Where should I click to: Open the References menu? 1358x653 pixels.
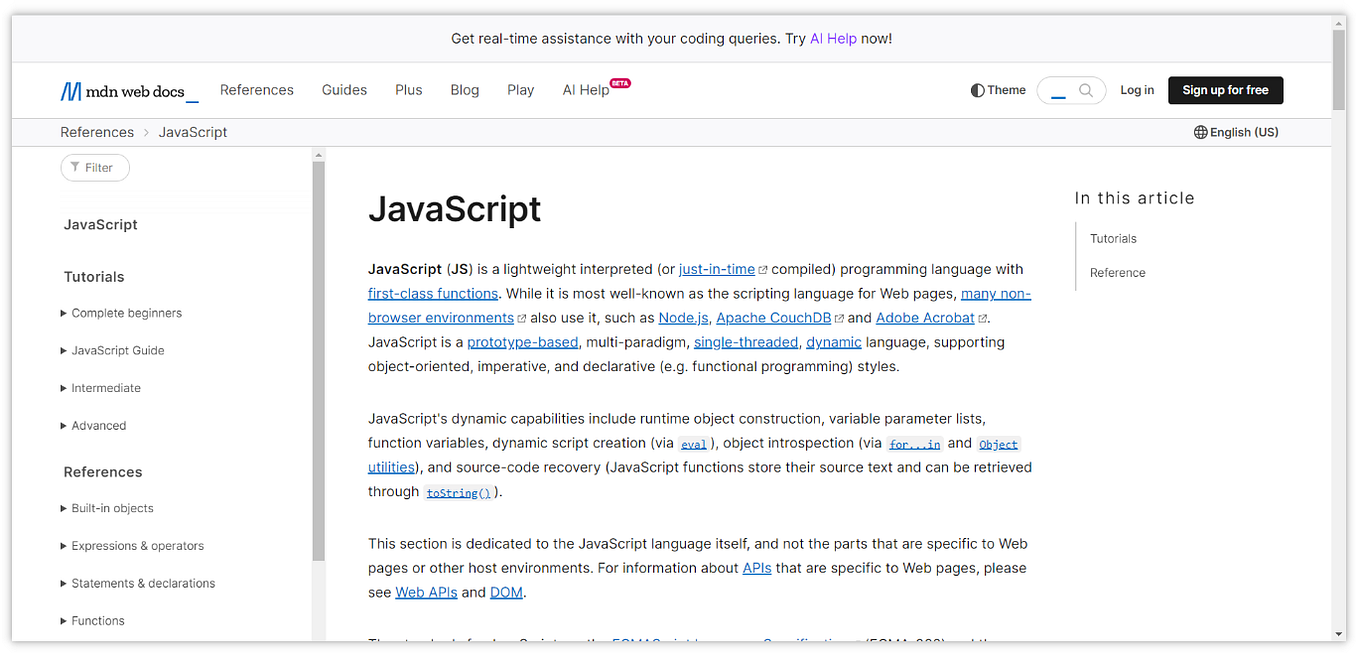pos(257,90)
